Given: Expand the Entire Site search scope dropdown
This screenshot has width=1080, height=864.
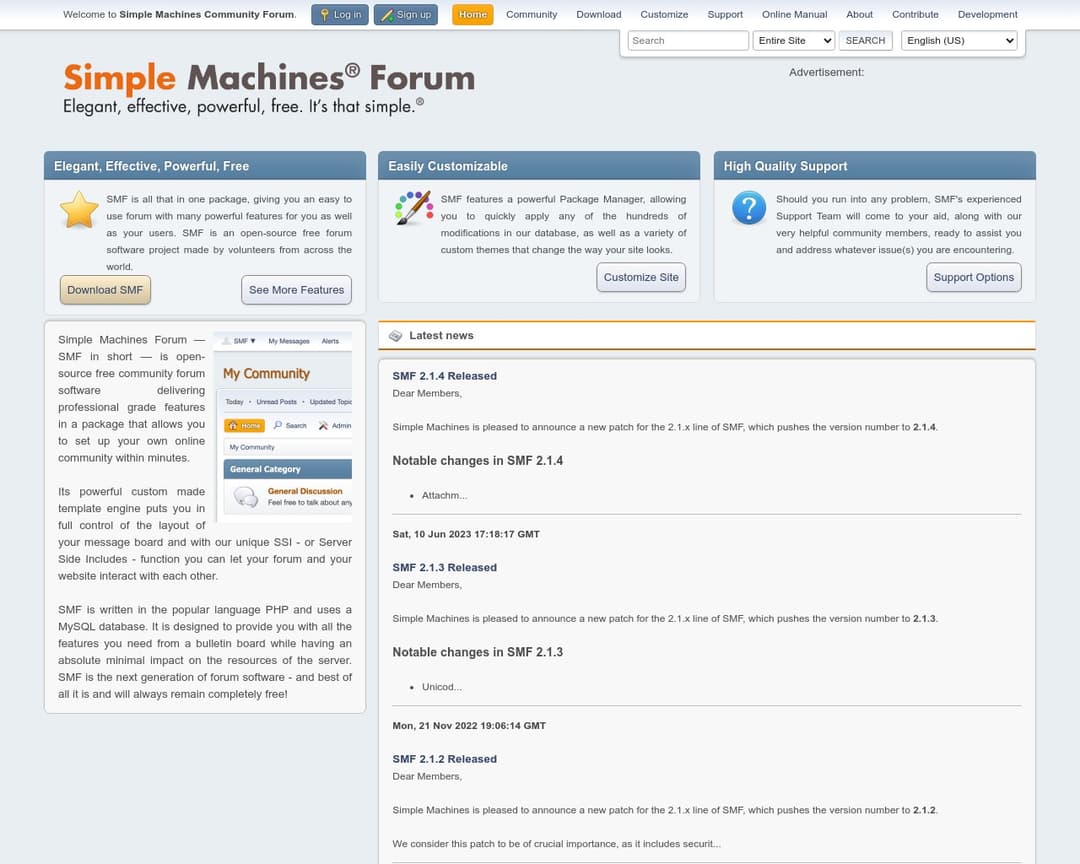Looking at the screenshot, I should (794, 41).
